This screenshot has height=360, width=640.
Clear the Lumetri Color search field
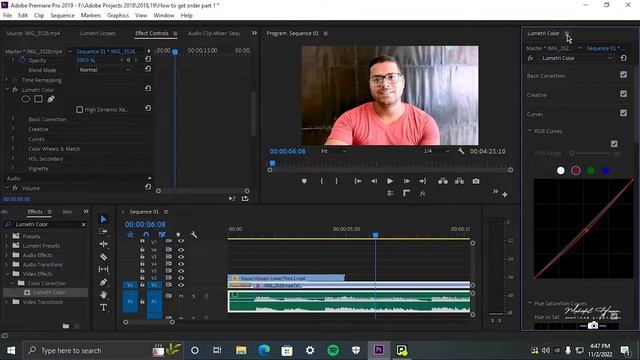coord(83,224)
